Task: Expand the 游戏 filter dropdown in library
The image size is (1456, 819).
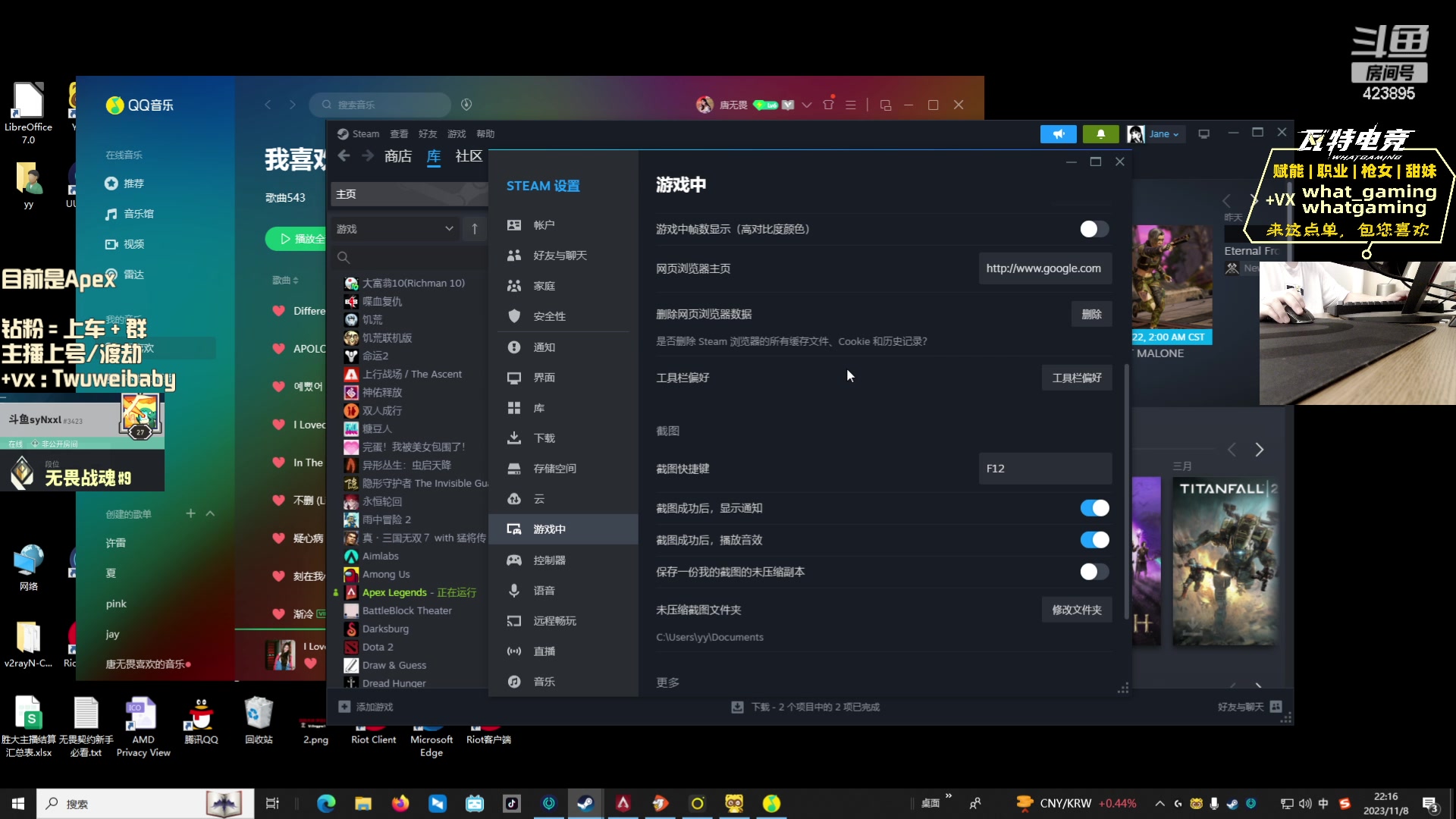Action: point(395,229)
